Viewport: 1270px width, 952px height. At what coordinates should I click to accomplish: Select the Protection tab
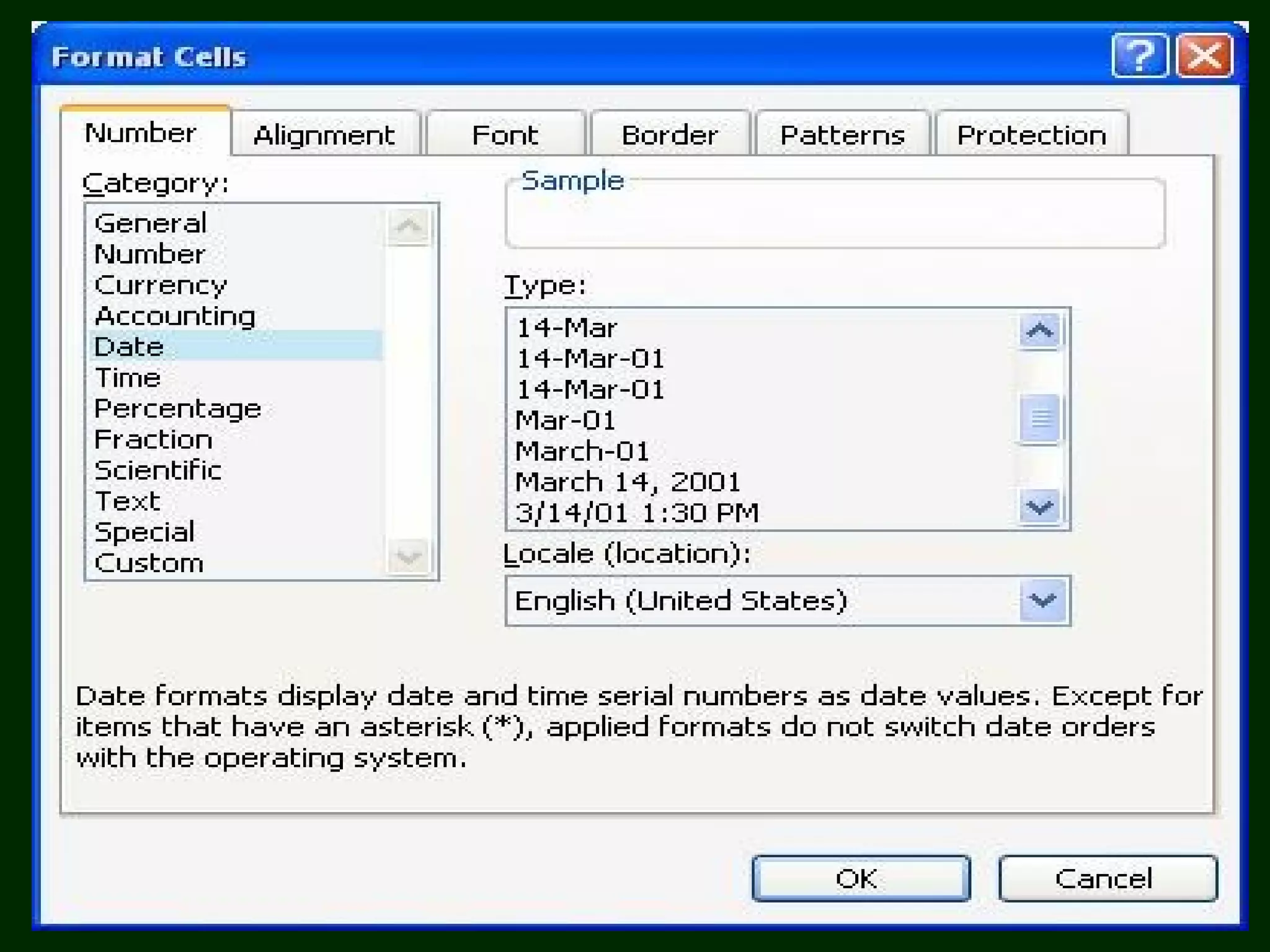[1031, 134]
